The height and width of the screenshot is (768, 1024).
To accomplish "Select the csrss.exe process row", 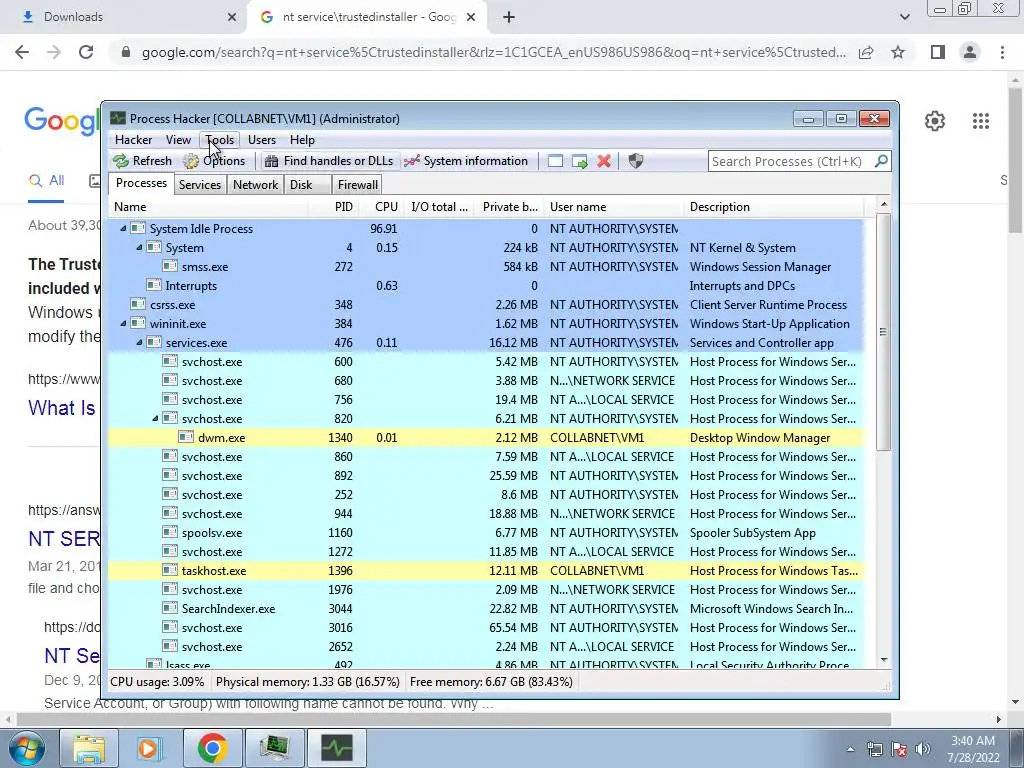I will tap(486, 304).
